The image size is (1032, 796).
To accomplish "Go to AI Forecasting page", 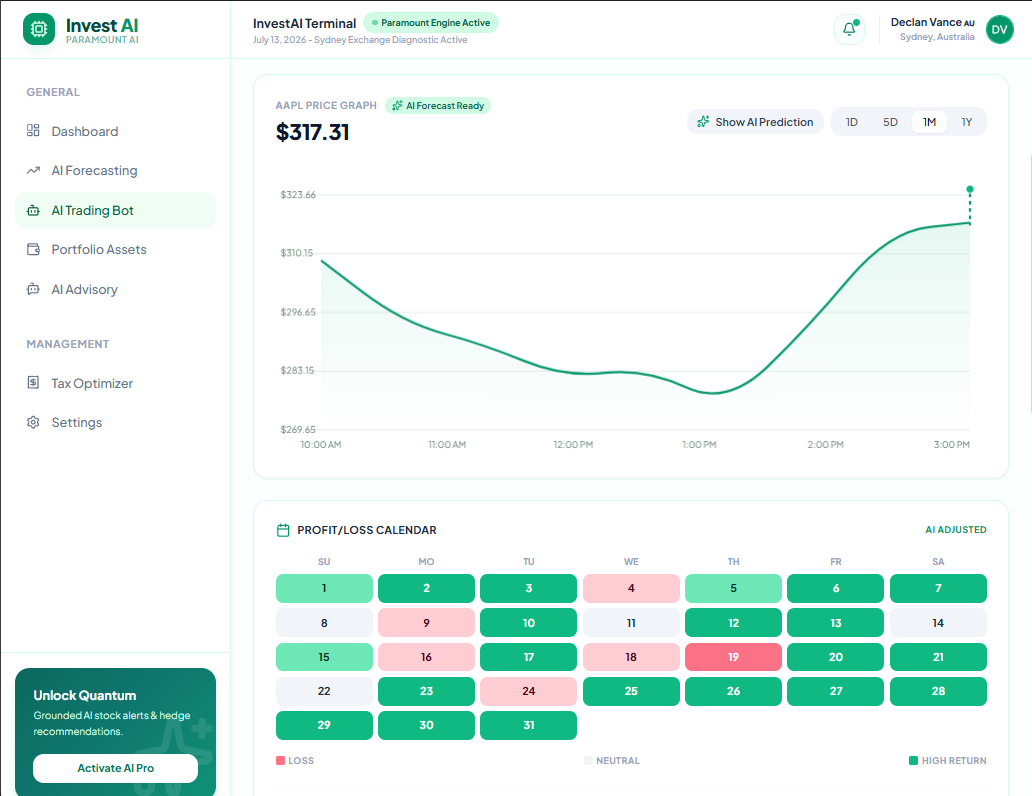I will (115, 171).
